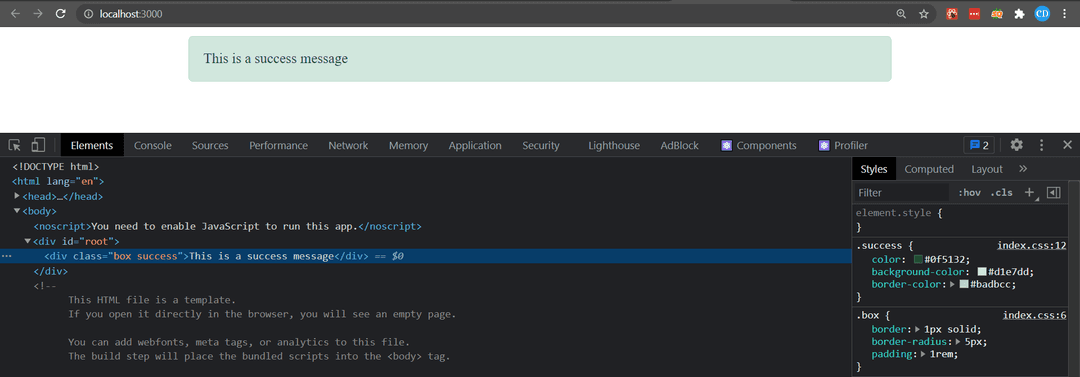
Task: Open the Memory tab
Action: [408, 145]
